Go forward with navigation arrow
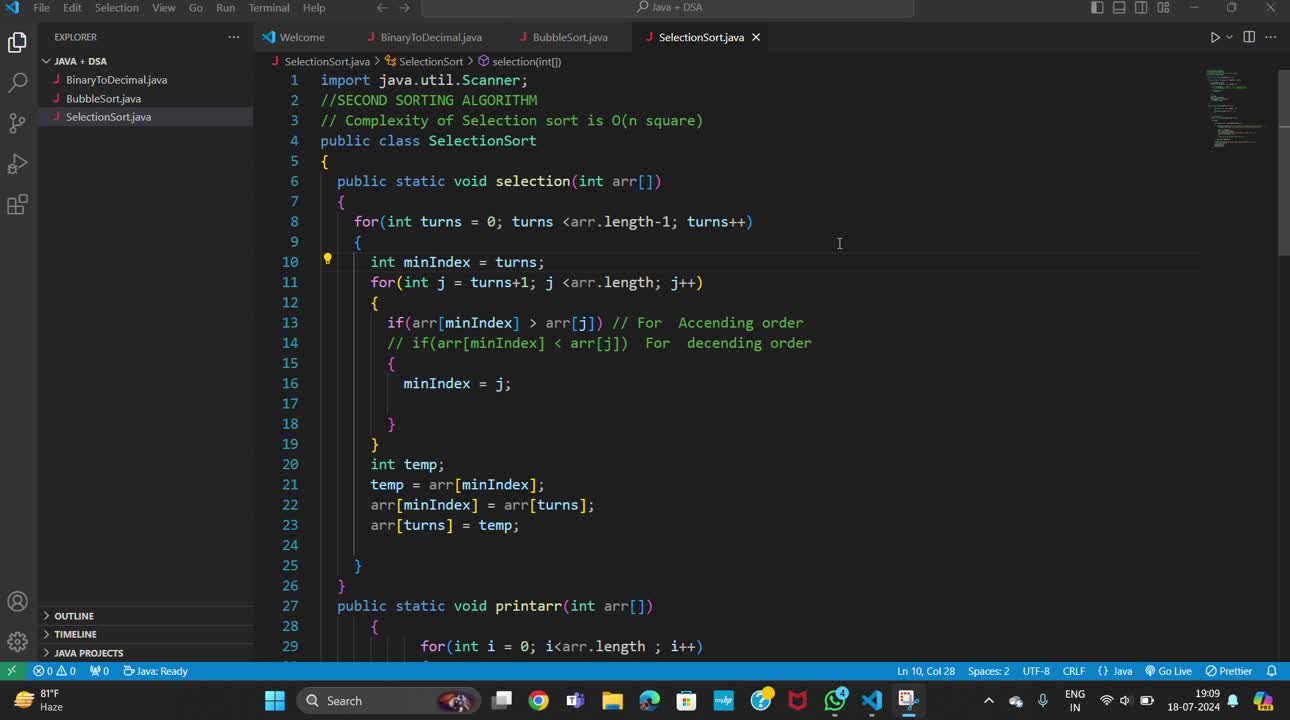This screenshot has height=720, width=1290. click(404, 8)
